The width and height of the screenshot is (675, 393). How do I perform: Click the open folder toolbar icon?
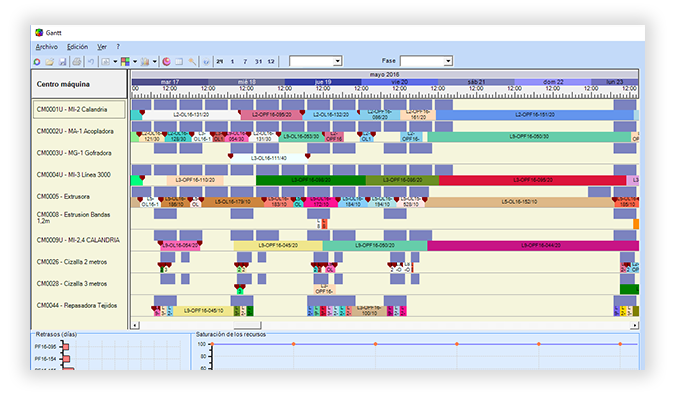click(50, 62)
